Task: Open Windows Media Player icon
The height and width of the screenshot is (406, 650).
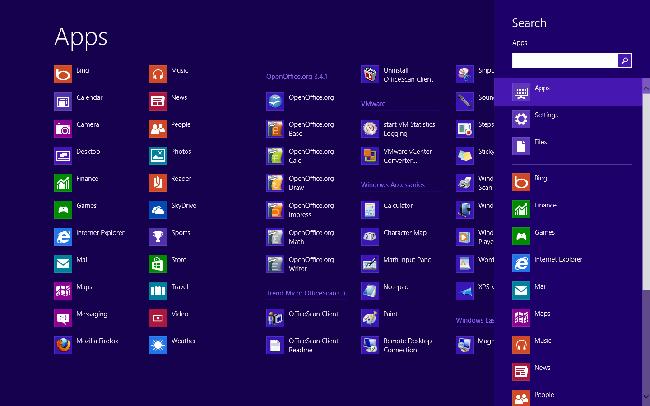Action: (x=465, y=237)
